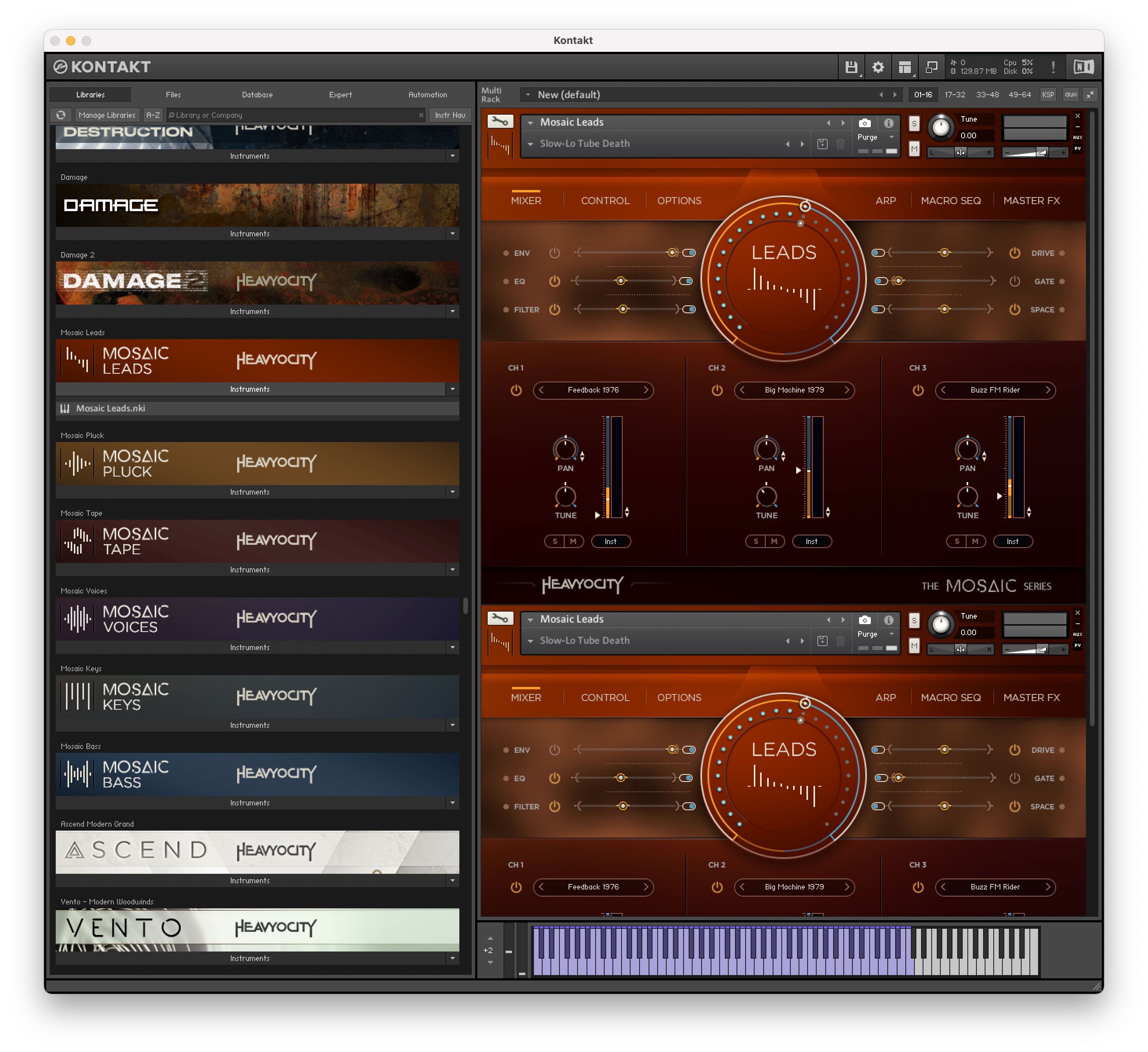Next sound source for CH 1 Feedback 1976
The height and width of the screenshot is (1052, 1148).
[x=646, y=390]
